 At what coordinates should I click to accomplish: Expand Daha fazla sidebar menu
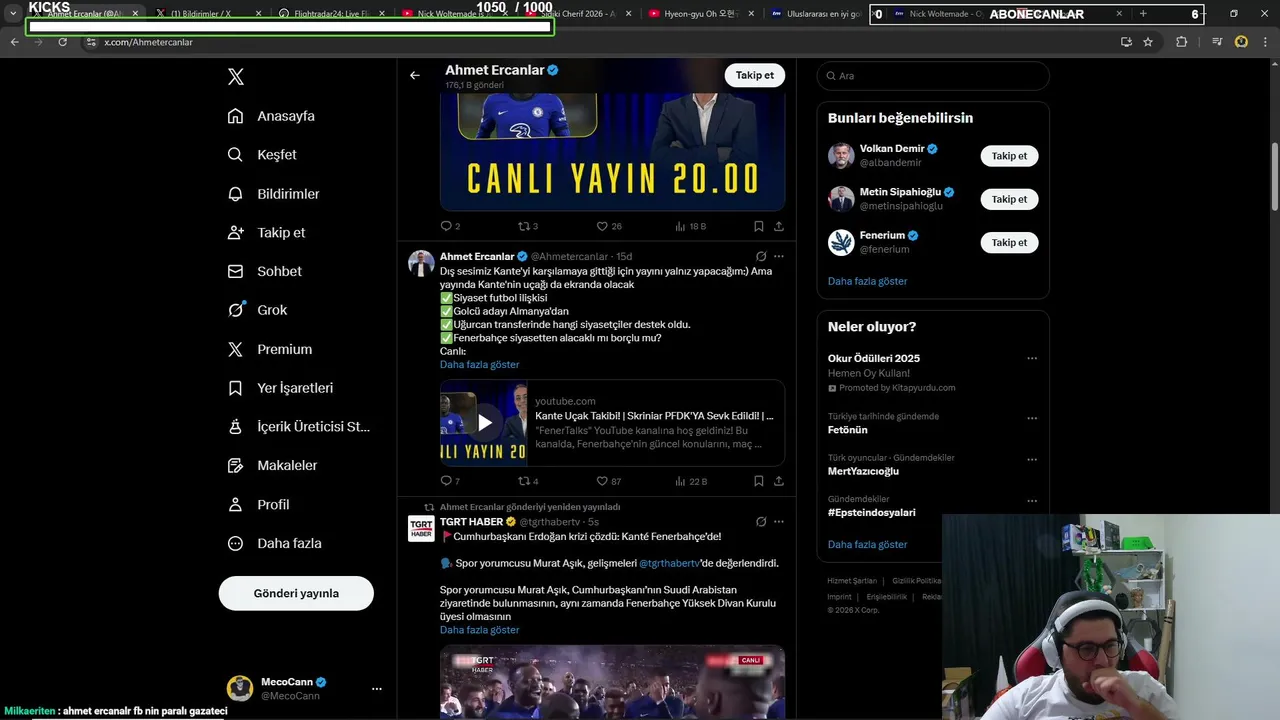pyautogui.click(x=274, y=544)
